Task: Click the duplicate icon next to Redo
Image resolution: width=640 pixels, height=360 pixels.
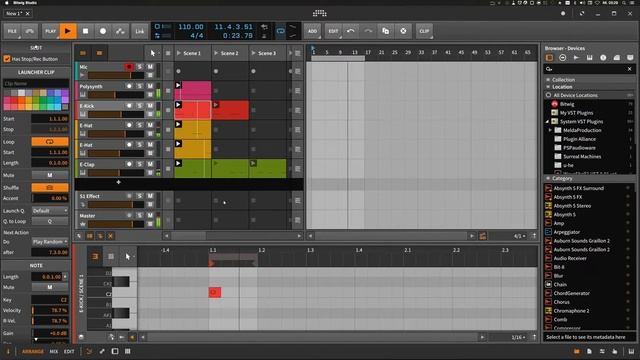Action: (385, 31)
